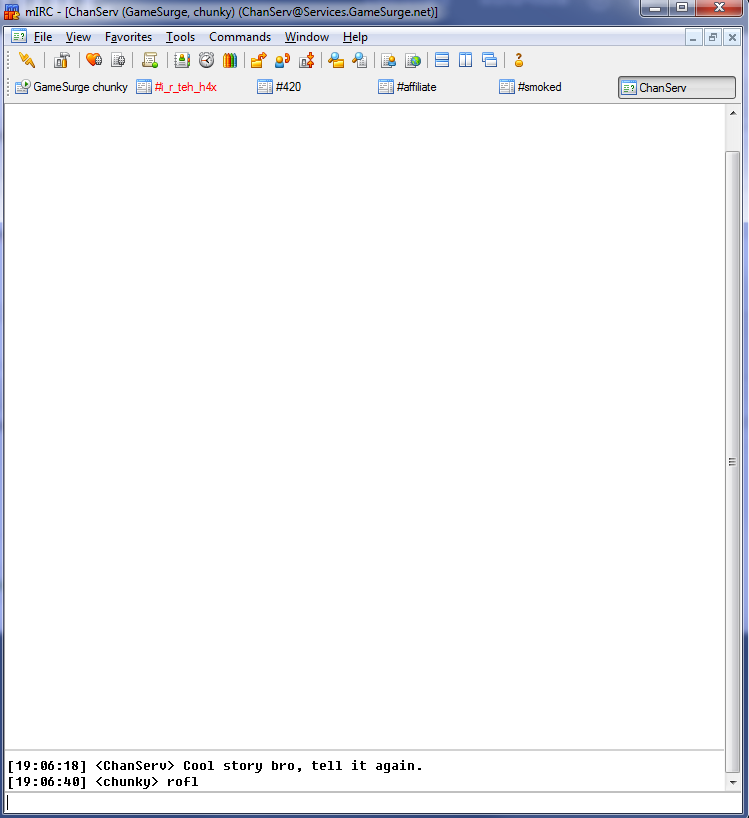
Task: Open the Colors books icon
Action: 230,60
